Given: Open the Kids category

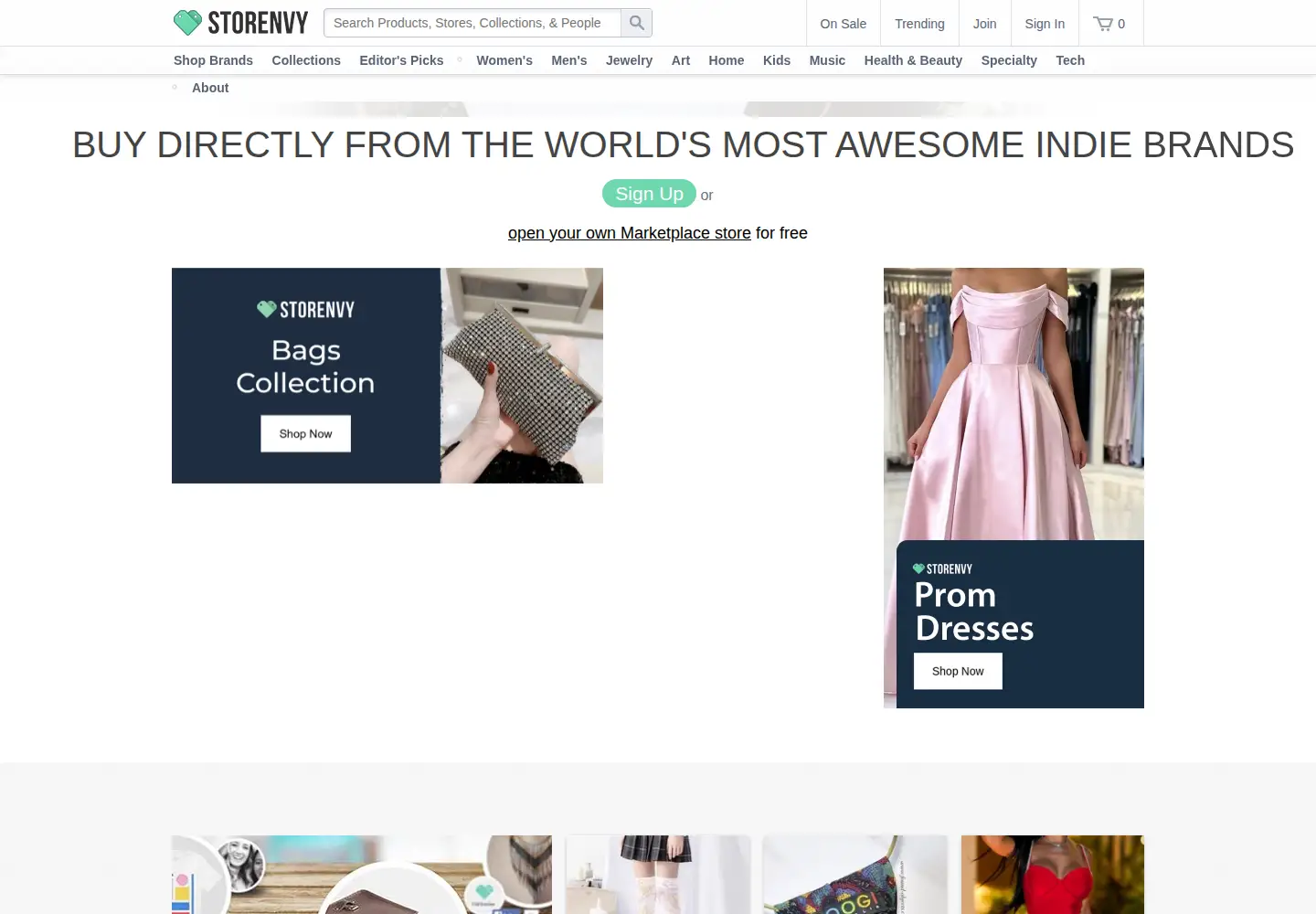Looking at the screenshot, I should pyautogui.click(x=777, y=60).
